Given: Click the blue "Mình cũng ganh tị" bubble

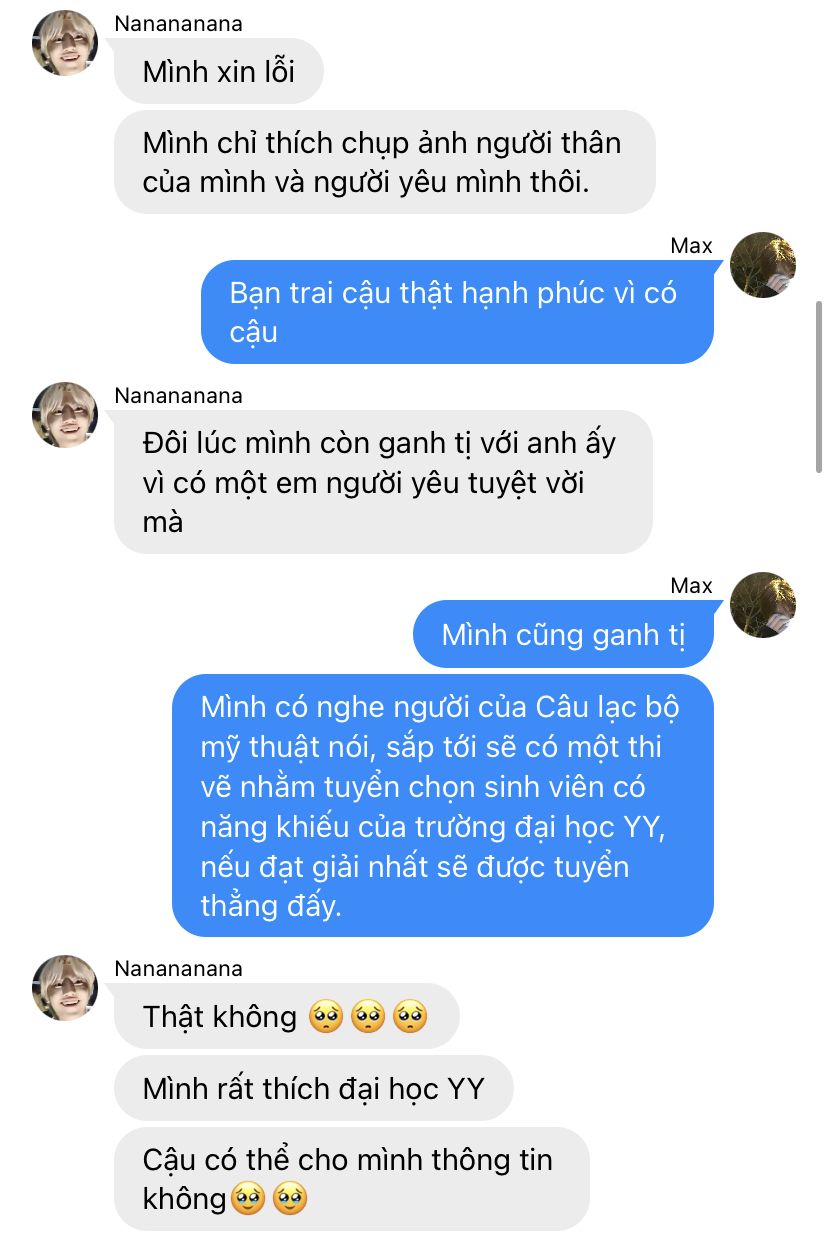Looking at the screenshot, I should click(563, 634).
